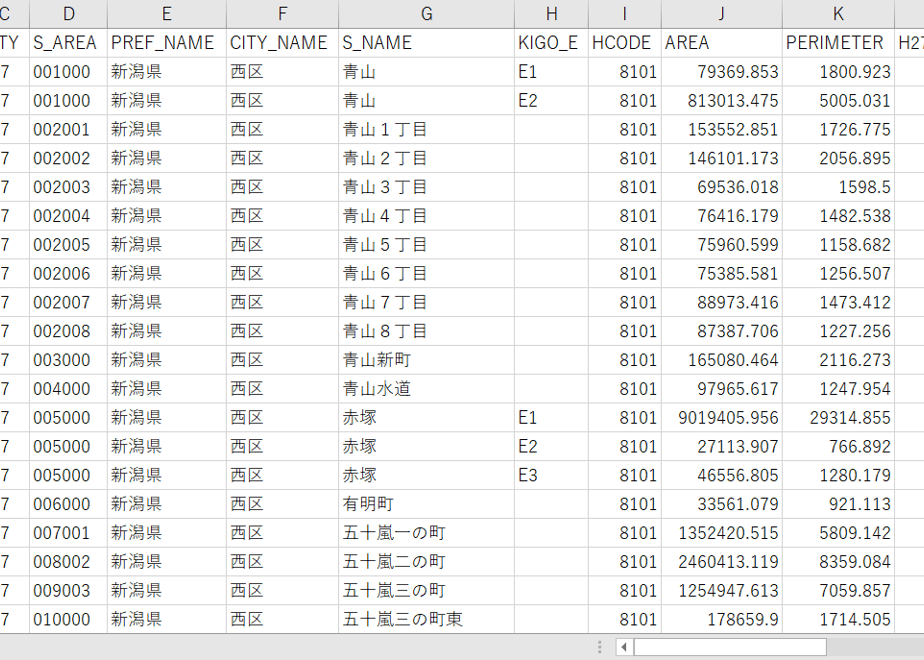Viewport: 924px width, 660px height.
Task: Click the S_AREA header cell
Action: click(x=68, y=43)
